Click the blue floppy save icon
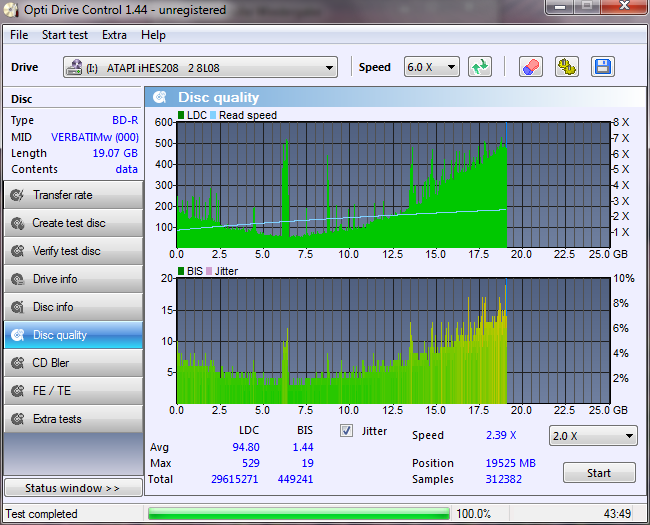Image resolution: width=650 pixels, height=525 pixels. [603, 67]
